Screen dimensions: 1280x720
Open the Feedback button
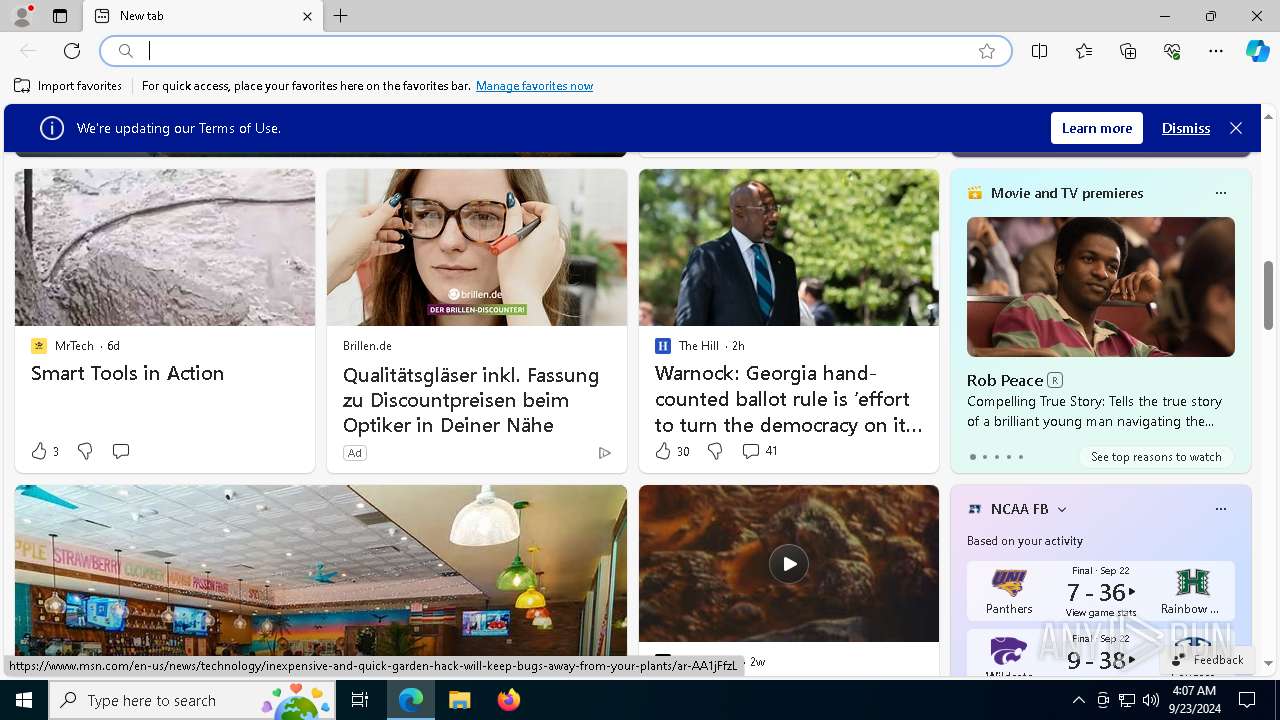(1207, 660)
